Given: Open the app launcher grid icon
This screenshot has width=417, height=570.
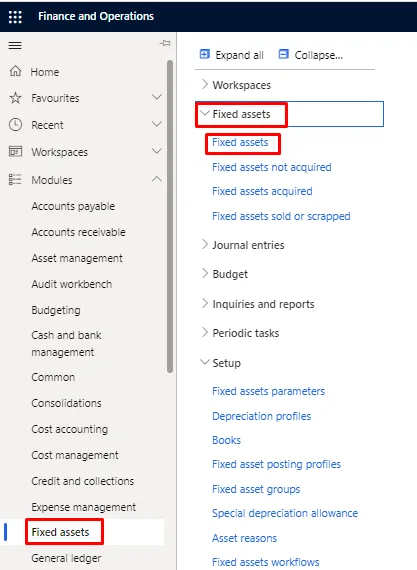Looking at the screenshot, I should click(x=15, y=17).
